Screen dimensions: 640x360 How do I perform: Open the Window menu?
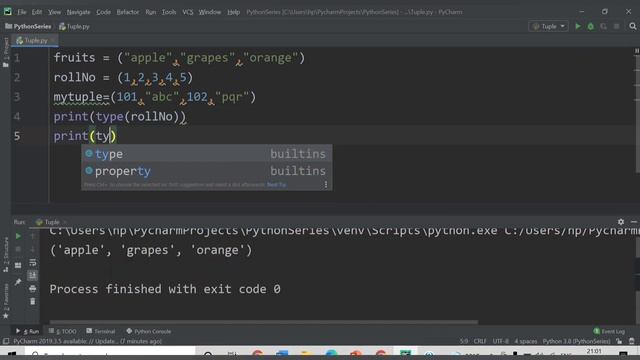tap(210, 12)
